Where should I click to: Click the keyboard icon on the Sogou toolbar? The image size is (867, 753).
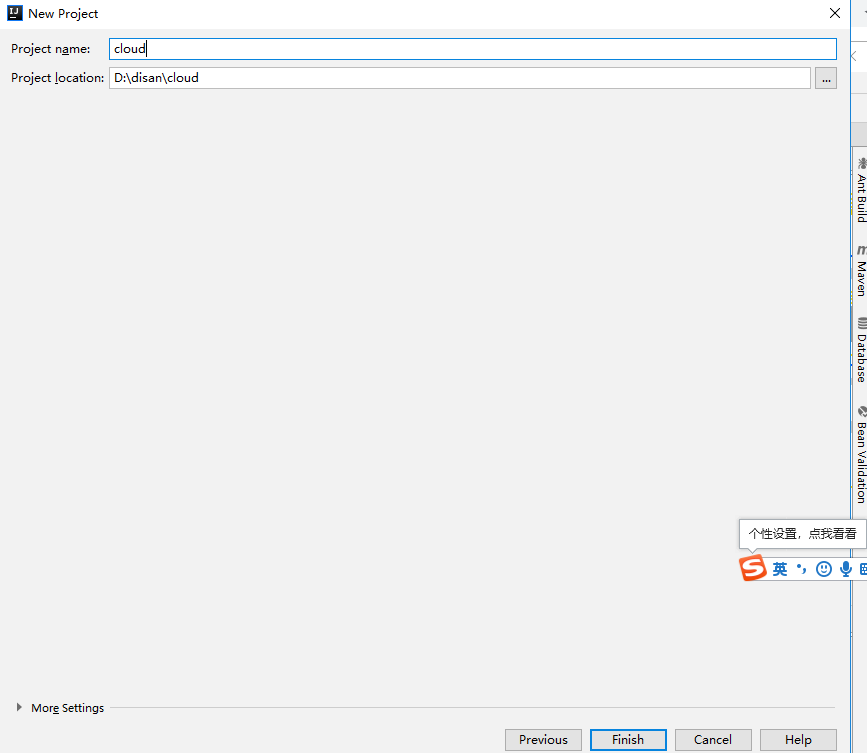[x=863, y=568]
